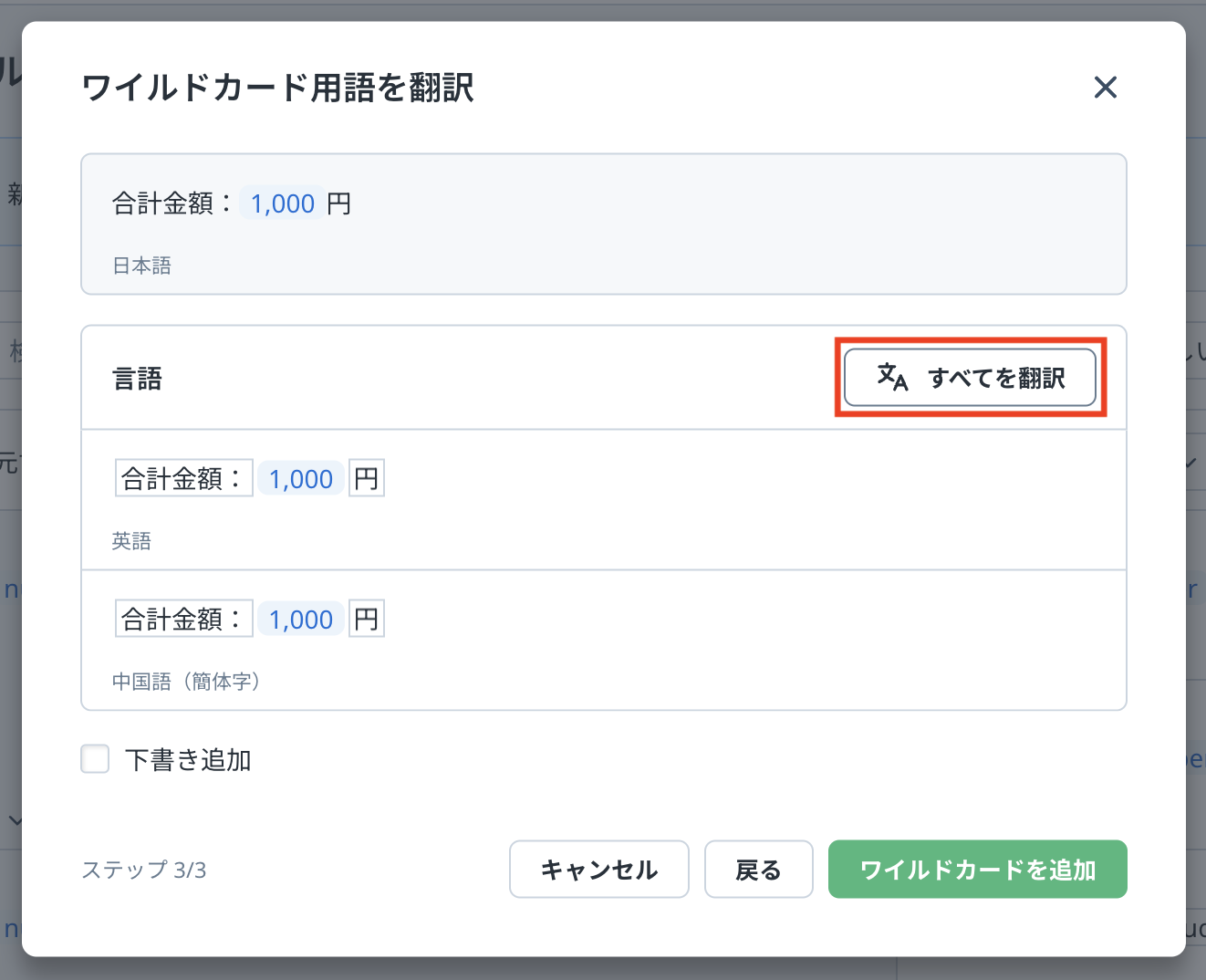Edit the 合計金額 field for 中国語（簡体字）
The width and height of the screenshot is (1206, 980).
point(183,619)
